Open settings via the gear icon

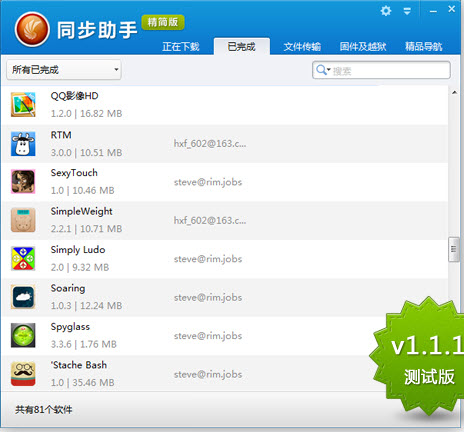coord(386,11)
